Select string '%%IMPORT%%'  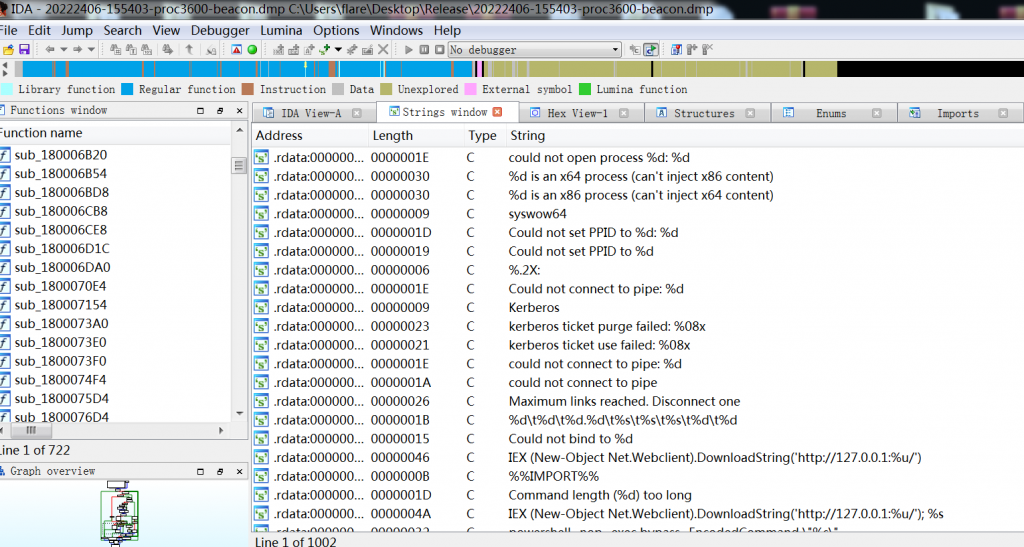pyautogui.click(x=554, y=477)
